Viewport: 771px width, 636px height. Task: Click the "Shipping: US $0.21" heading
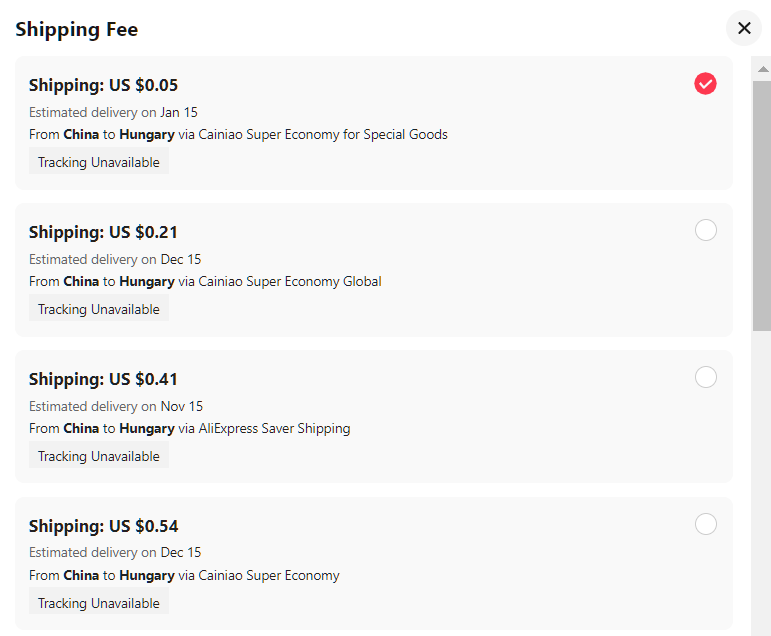click(x=103, y=232)
